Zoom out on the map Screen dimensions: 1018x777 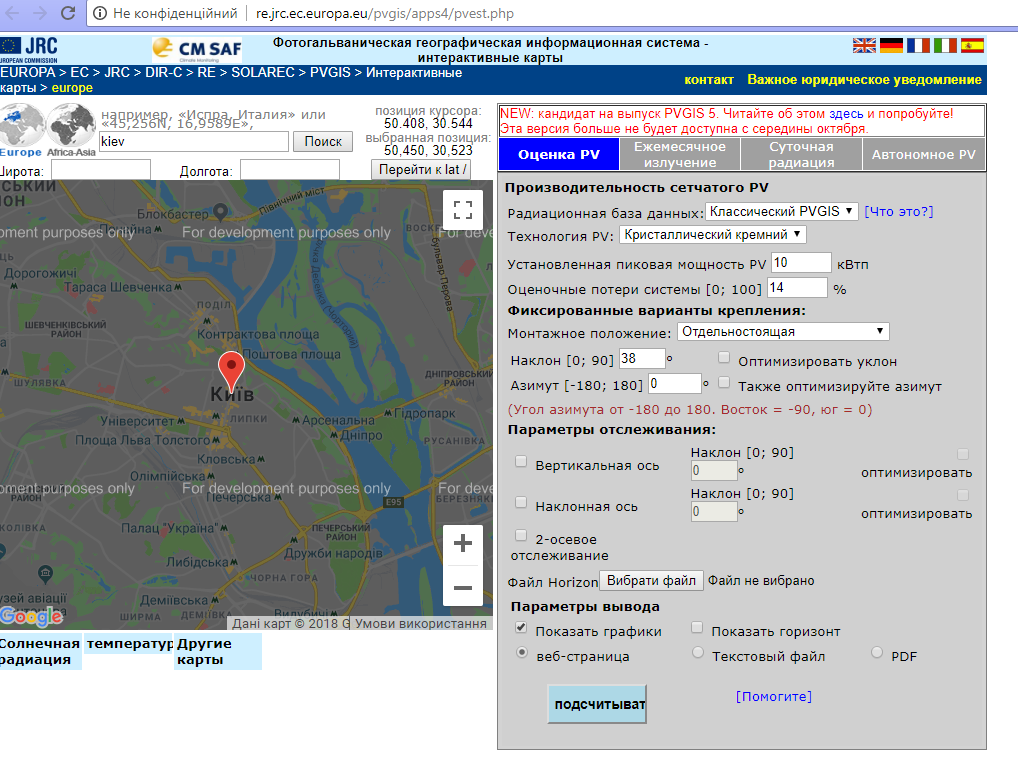coord(462,587)
